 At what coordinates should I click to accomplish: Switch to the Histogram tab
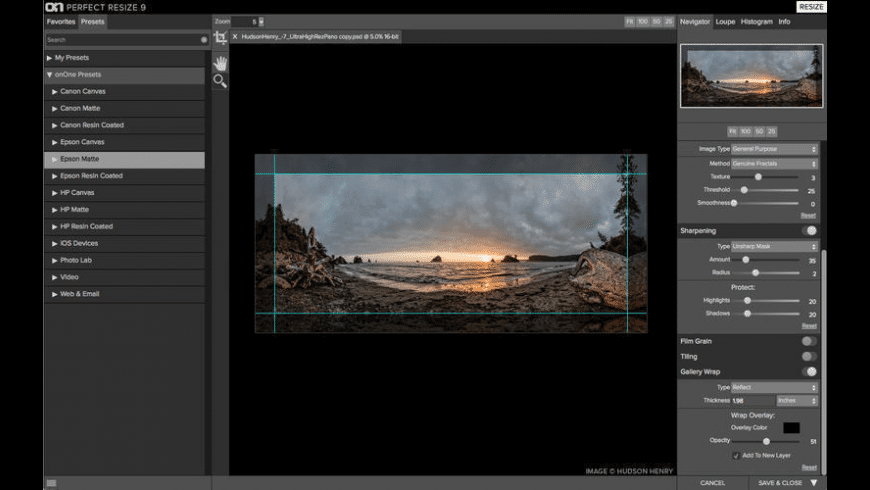756,21
